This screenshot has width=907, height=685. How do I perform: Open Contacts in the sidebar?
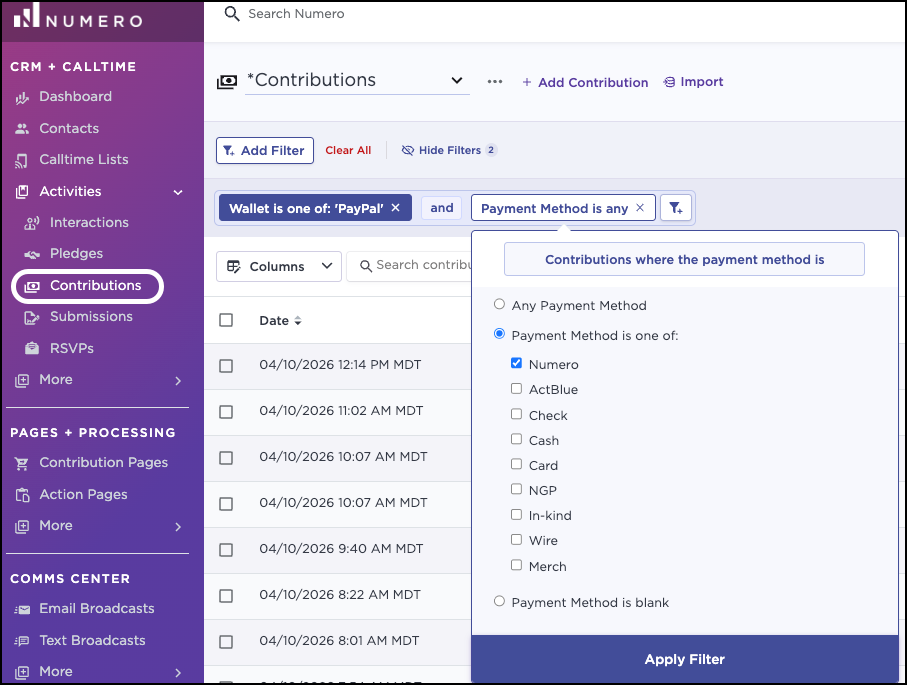[69, 128]
